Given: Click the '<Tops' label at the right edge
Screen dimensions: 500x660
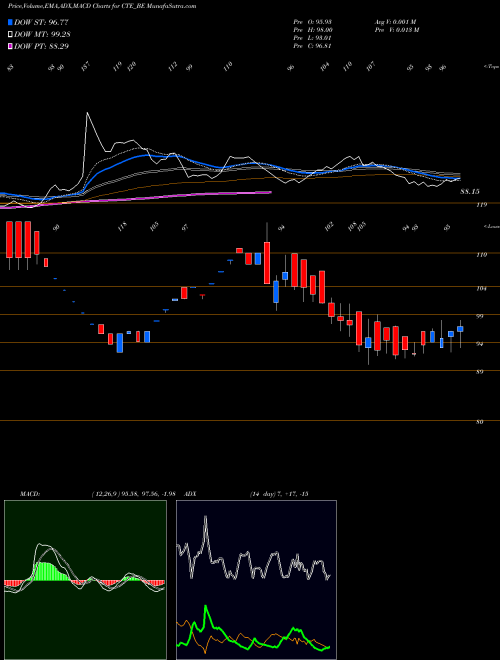Looking at the screenshot, I should (491, 67).
